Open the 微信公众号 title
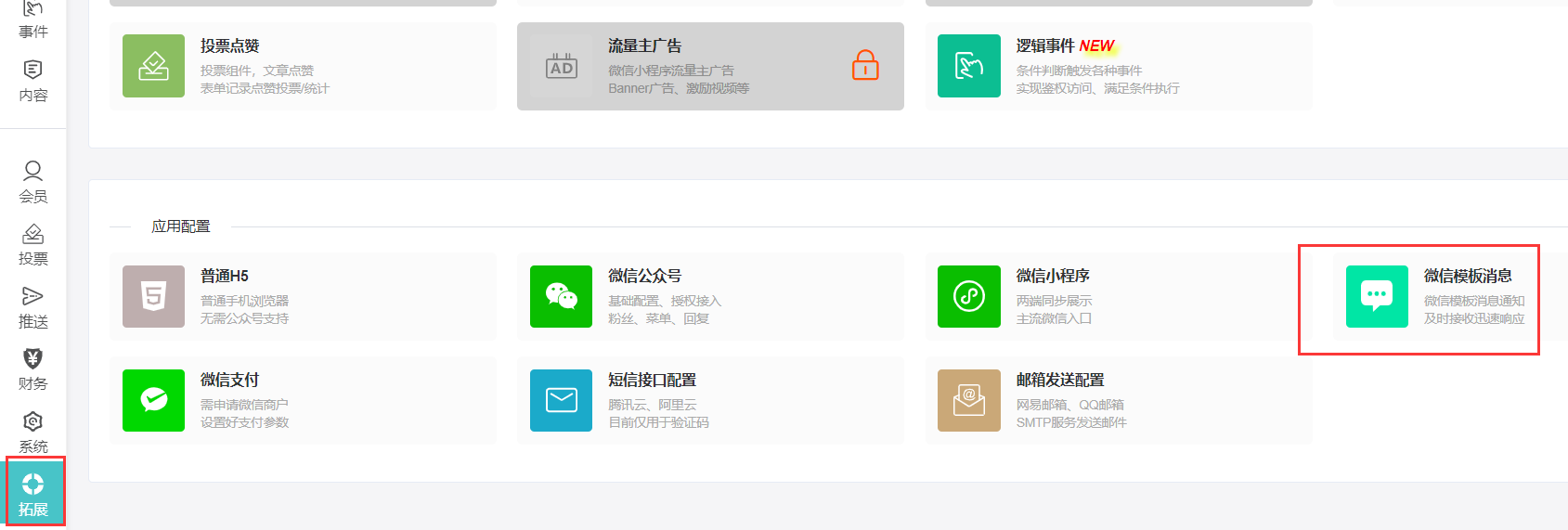This screenshot has height=530, width=1568. coord(645,276)
